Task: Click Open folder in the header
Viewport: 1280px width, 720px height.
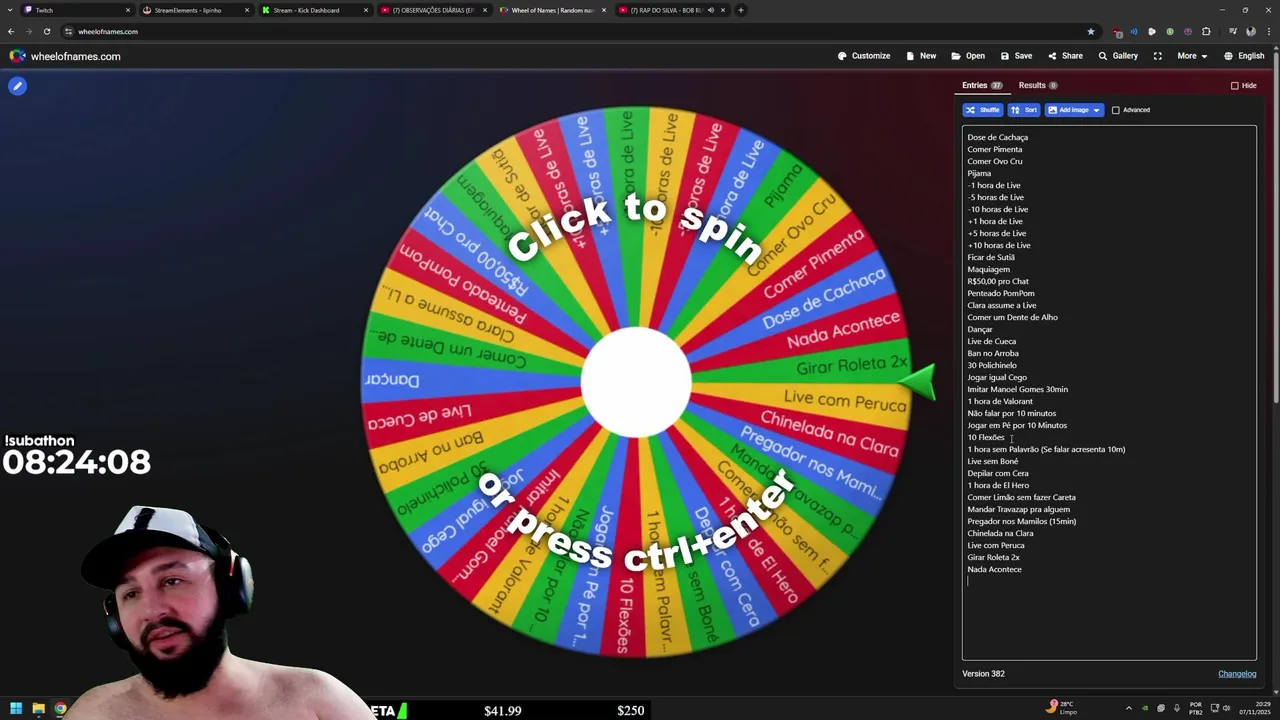Action: [x=968, y=56]
